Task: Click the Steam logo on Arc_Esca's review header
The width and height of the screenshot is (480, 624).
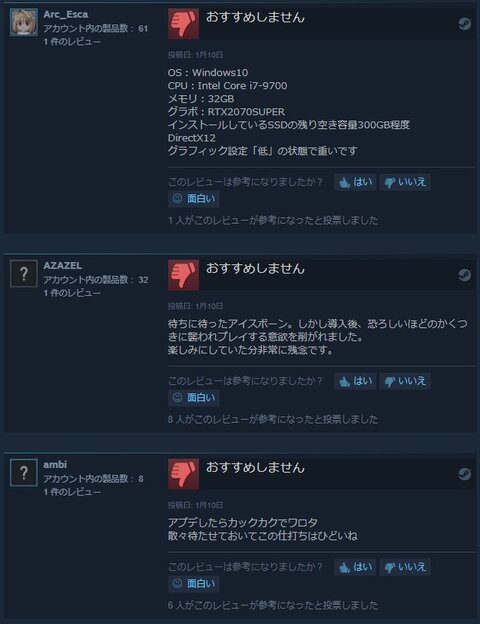Action: click(464, 24)
